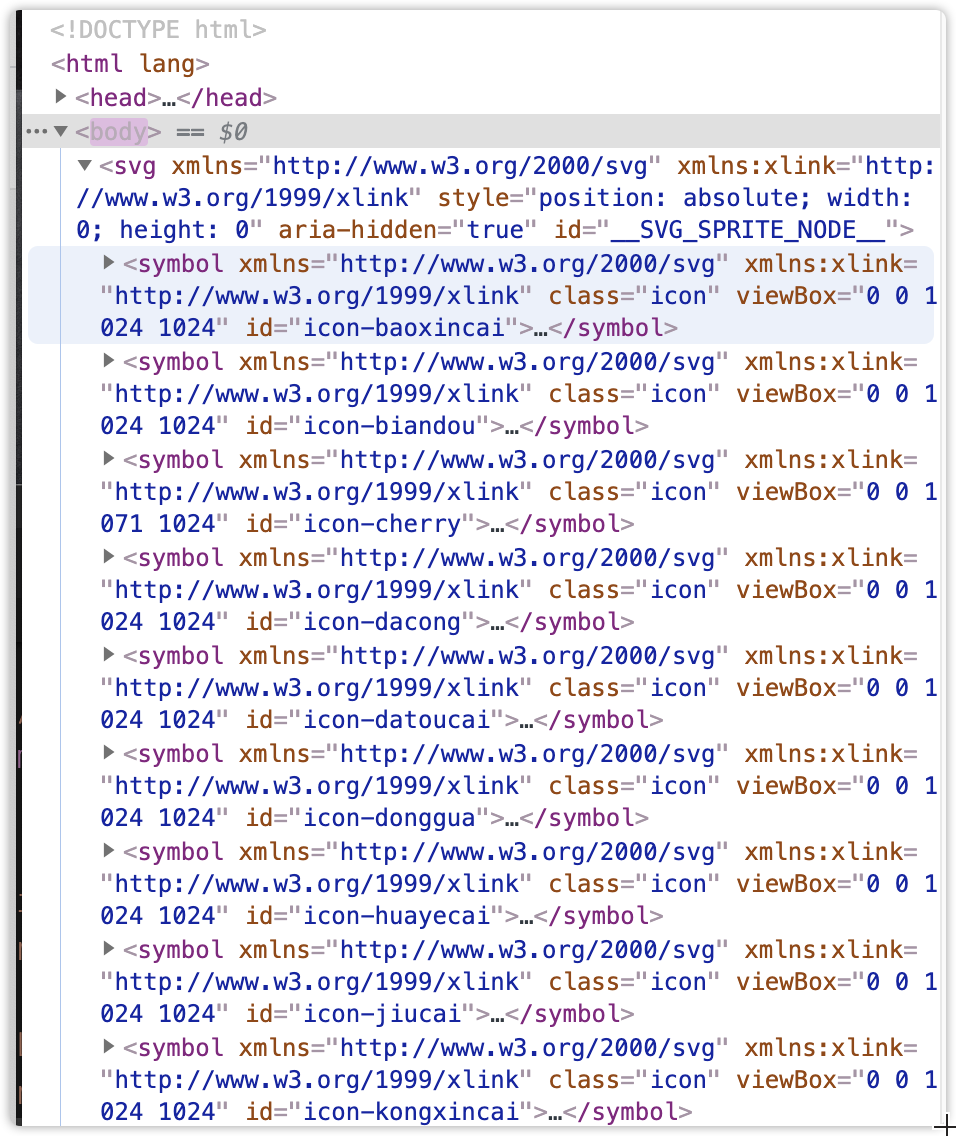Open the three-dot menu beside the body tag
This screenshot has height=1136, width=956.
tap(35, 131)
